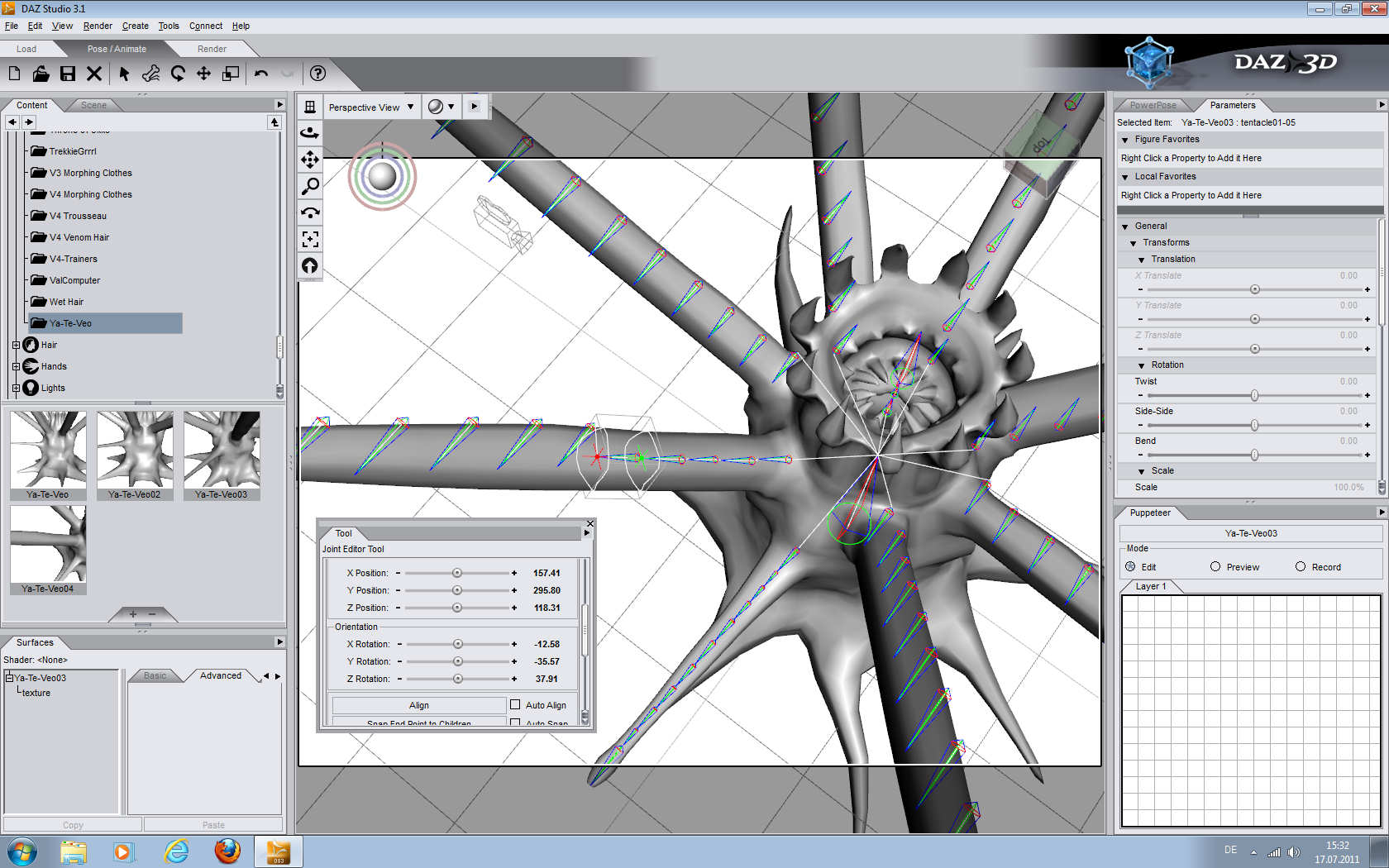Select the Record mode radio button
This screenshot has width=1389, height=868.
tap(1301, 567)
